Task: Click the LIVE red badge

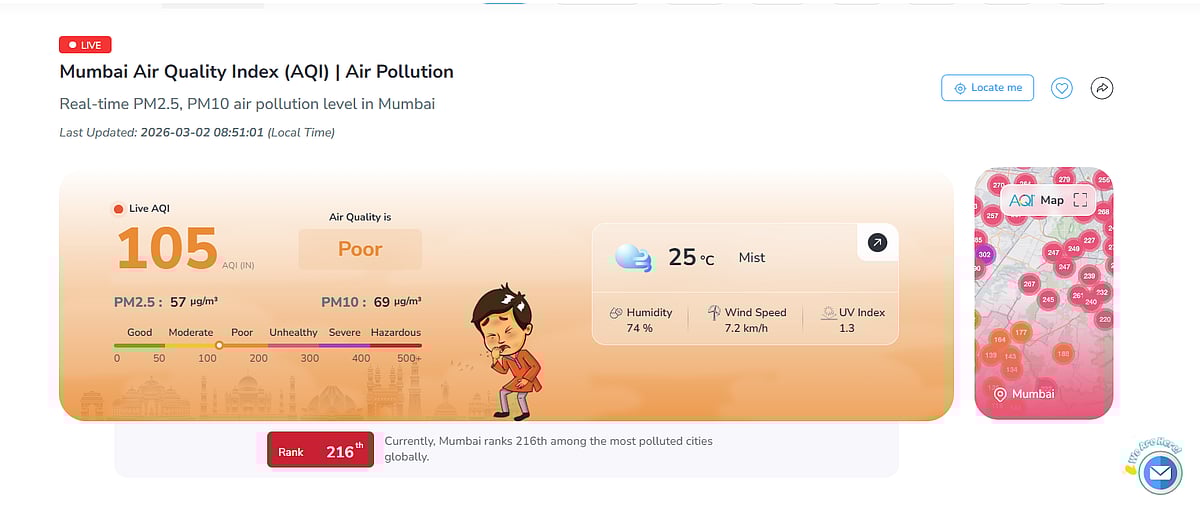Action: pyautogui.click(x=85, y=45)
